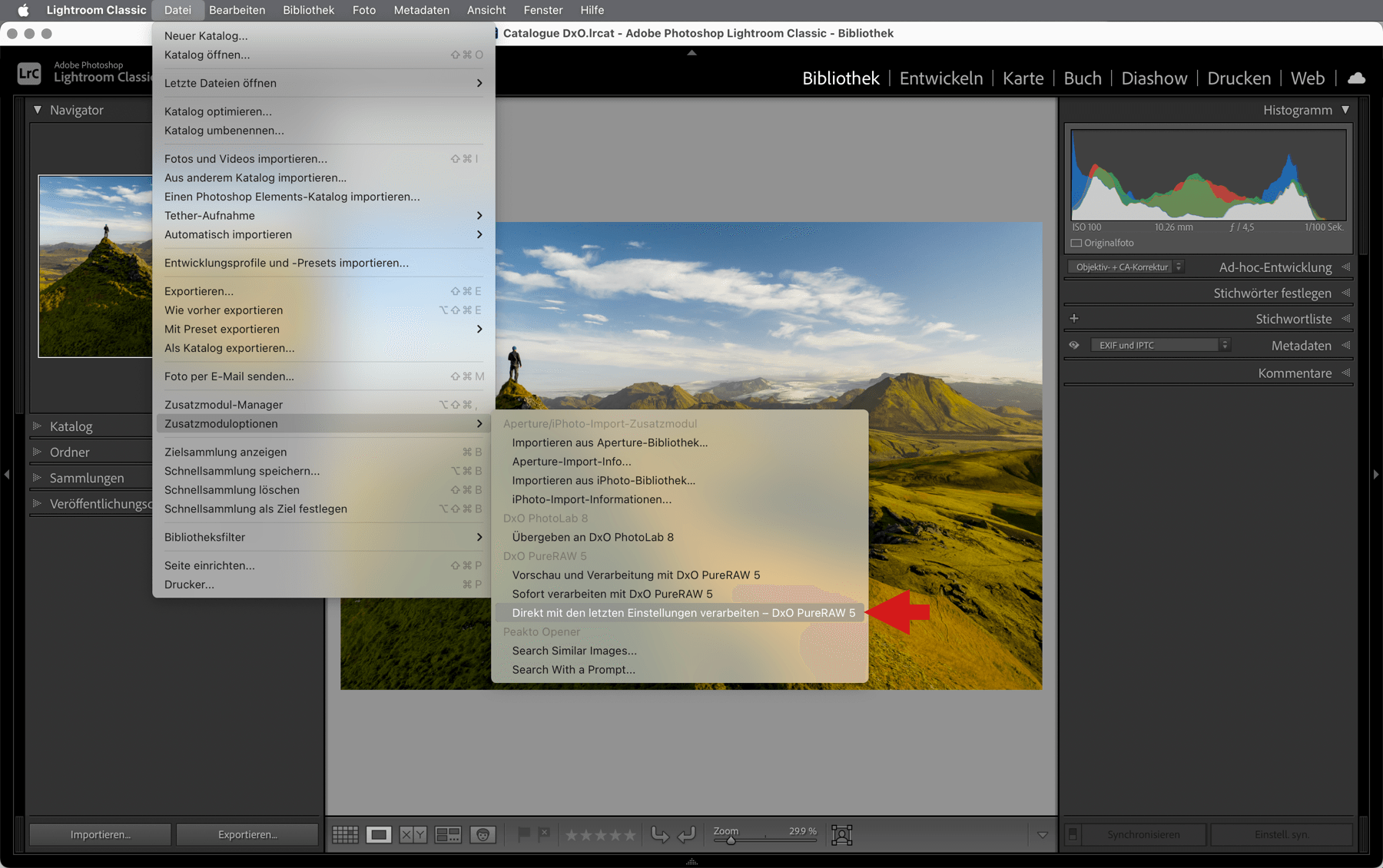Open Objektiv-+CA-Korrektur preset dropdown
Viewport: 1383px width, 868px height.
pyautogui.click(x=1126, y=267)
